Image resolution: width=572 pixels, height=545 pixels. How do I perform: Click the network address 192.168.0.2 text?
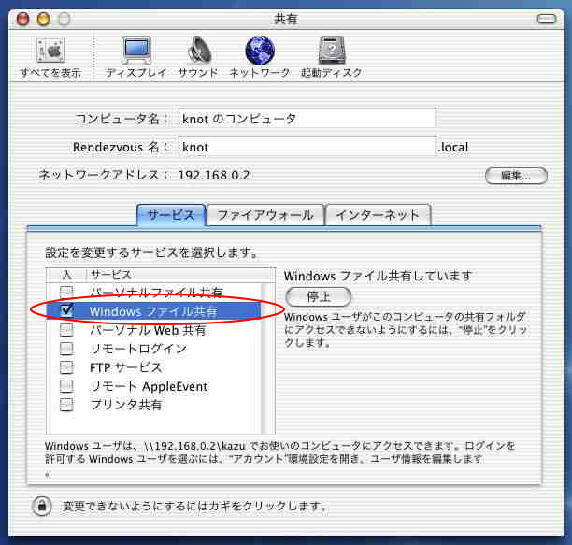pyautogui.click(x=214, y=175)
